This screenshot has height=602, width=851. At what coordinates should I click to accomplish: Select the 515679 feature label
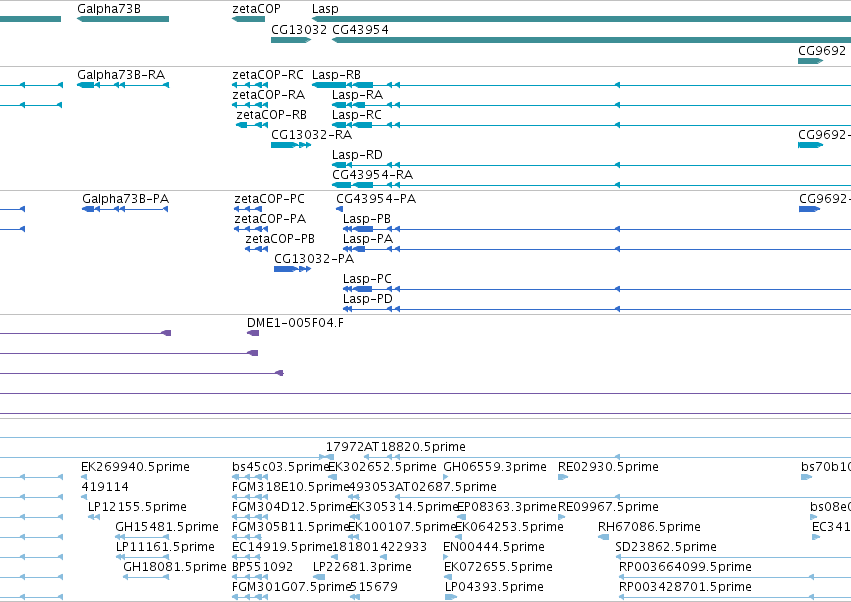[374, 587]
